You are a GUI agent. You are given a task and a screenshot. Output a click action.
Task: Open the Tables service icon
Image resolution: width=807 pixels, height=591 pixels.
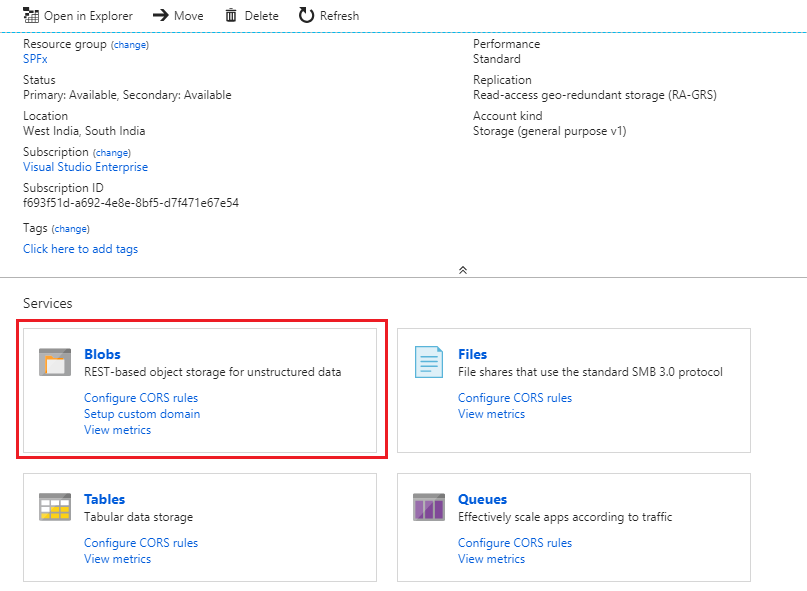point(55,507)
